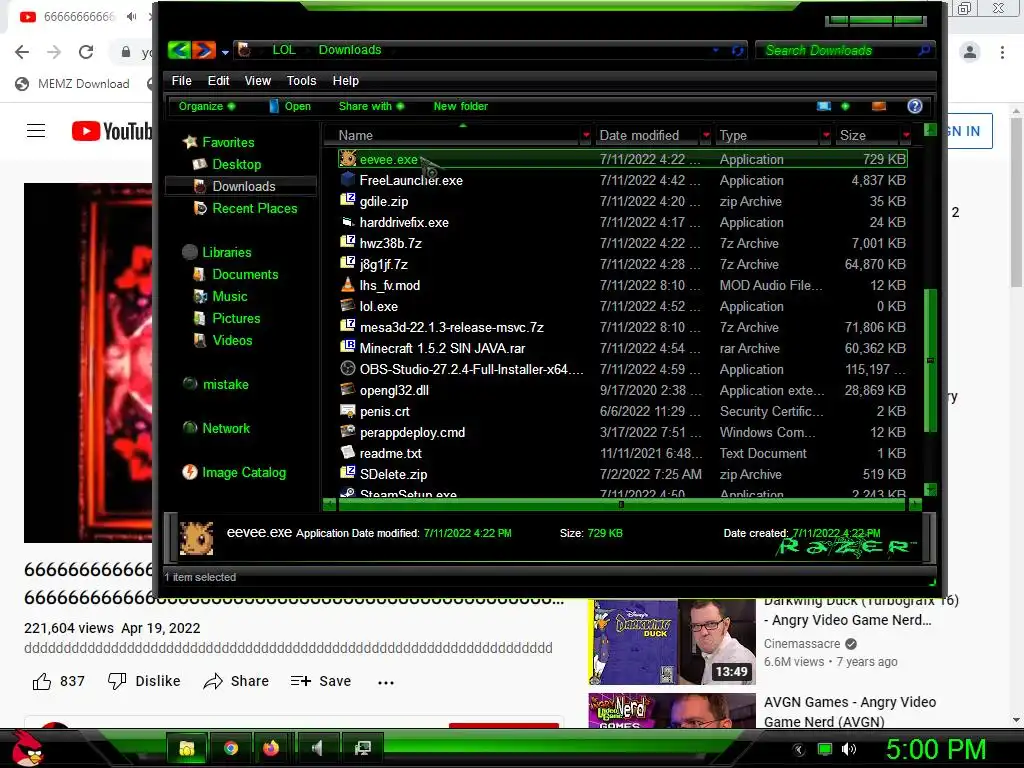
Task: Click the Angry Birds start button
Action: [27, 749]
